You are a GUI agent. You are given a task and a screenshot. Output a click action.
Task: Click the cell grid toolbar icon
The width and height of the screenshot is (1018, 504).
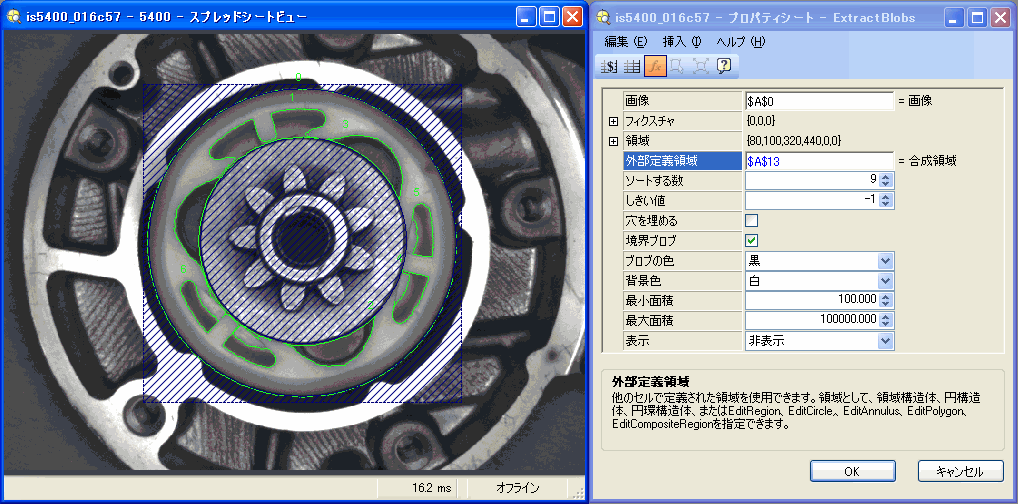tap(631, 66)
